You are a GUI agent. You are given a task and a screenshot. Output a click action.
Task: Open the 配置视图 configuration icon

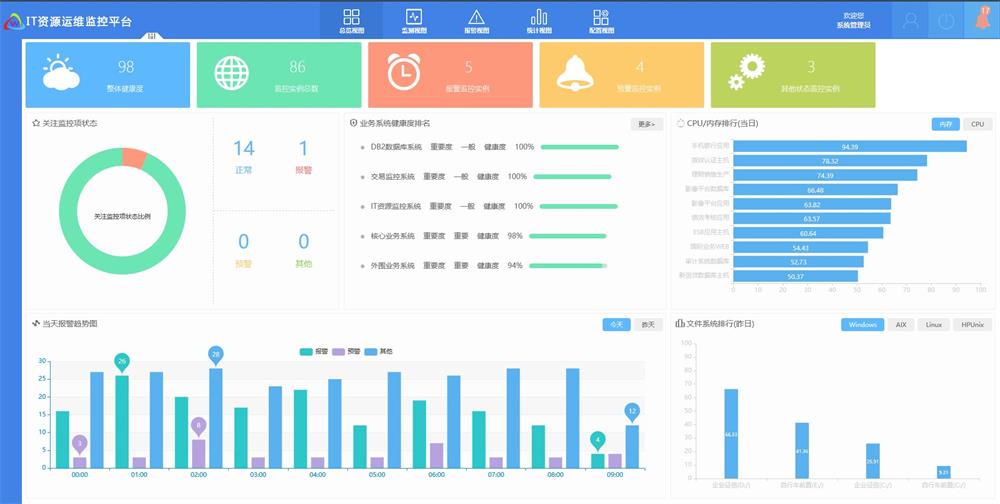(x=601, y=17)
